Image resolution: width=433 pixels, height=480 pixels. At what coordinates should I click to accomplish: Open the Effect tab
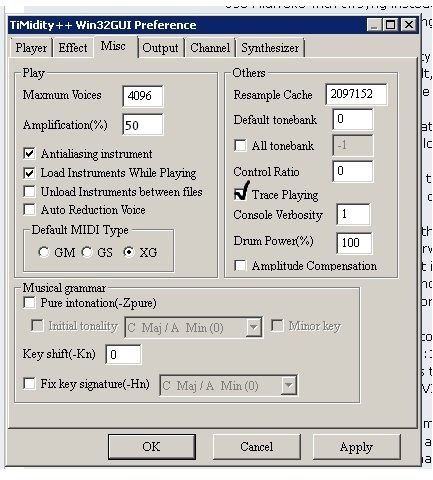pyautogui.click(x=73, y=48)
